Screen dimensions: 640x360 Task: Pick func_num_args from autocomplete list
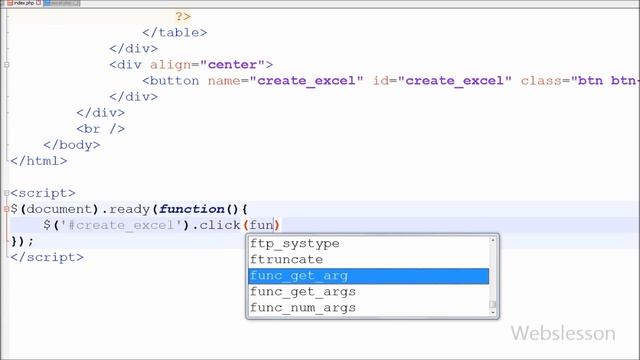pyautogui.click(x=369, y=308)
